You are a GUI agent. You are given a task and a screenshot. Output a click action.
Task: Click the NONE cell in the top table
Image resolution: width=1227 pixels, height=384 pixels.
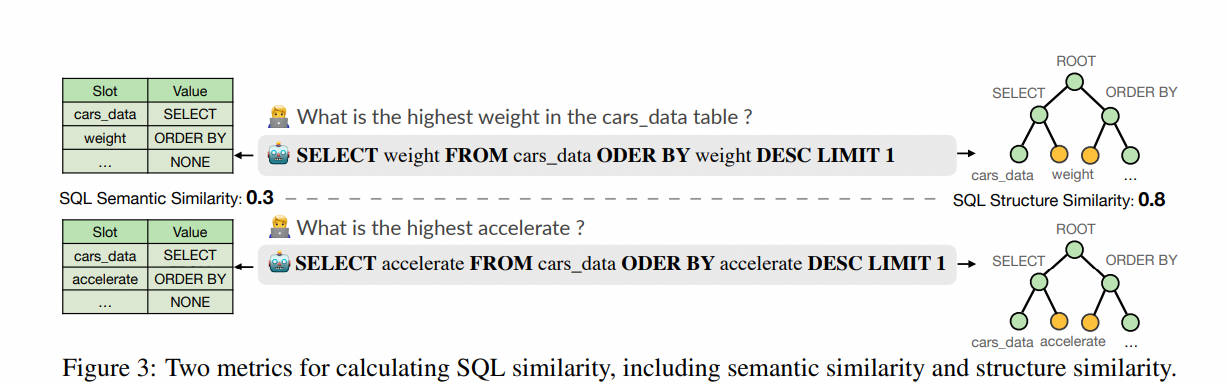pos(190,161)
